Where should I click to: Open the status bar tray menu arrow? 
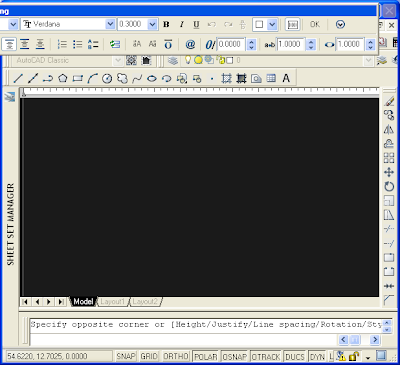pos(368,358)
